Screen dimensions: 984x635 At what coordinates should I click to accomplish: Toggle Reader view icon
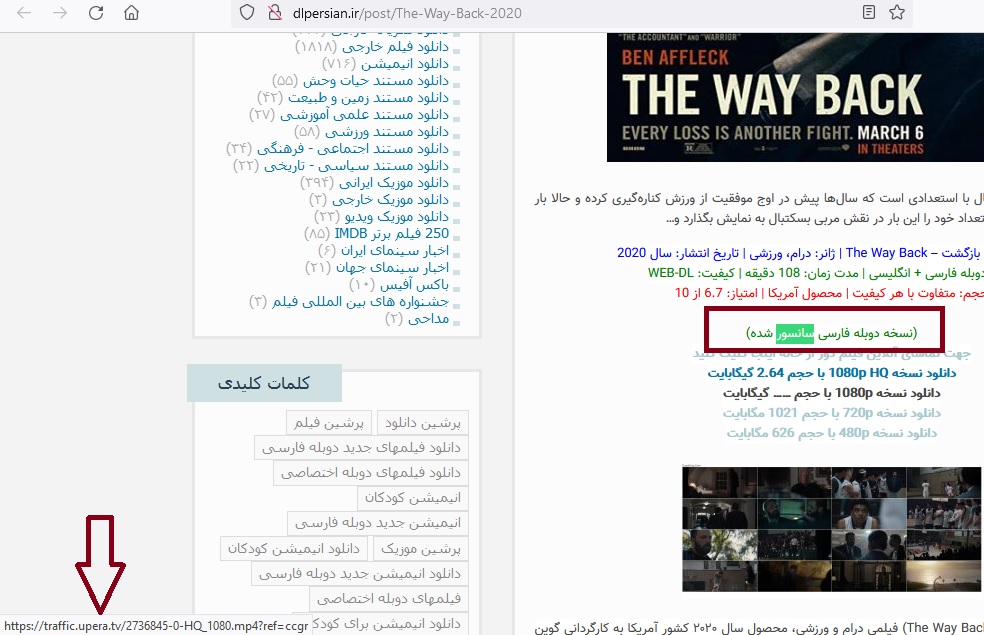tap(869, 12)
